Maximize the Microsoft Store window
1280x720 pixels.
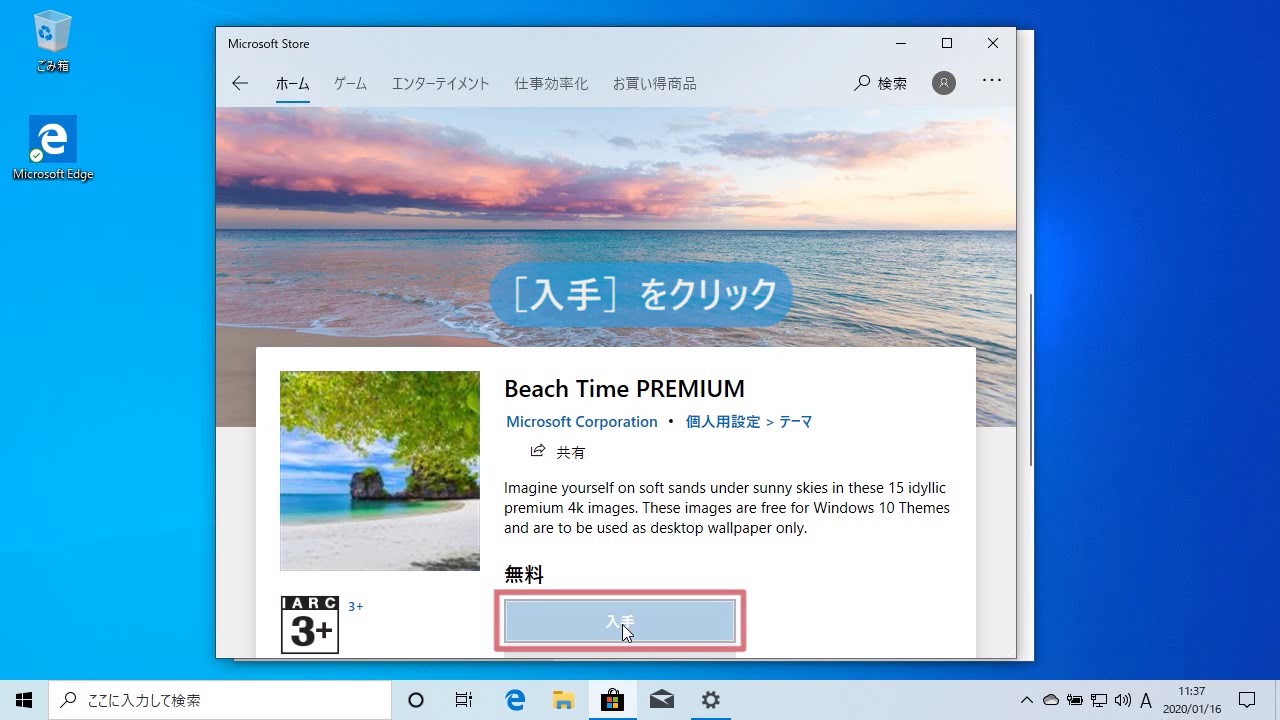coord(946,43)
